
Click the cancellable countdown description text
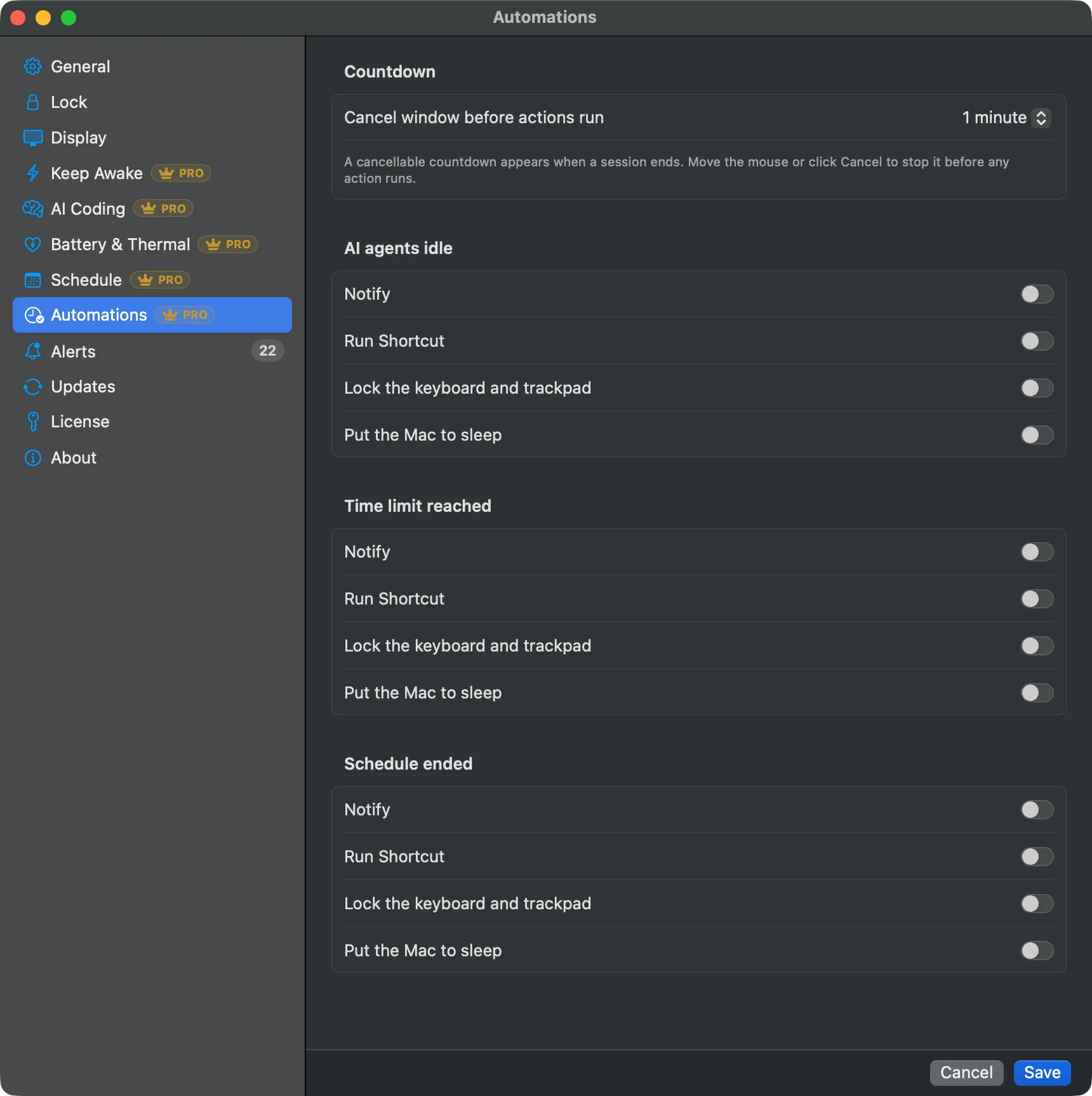(x=677, y=170)
